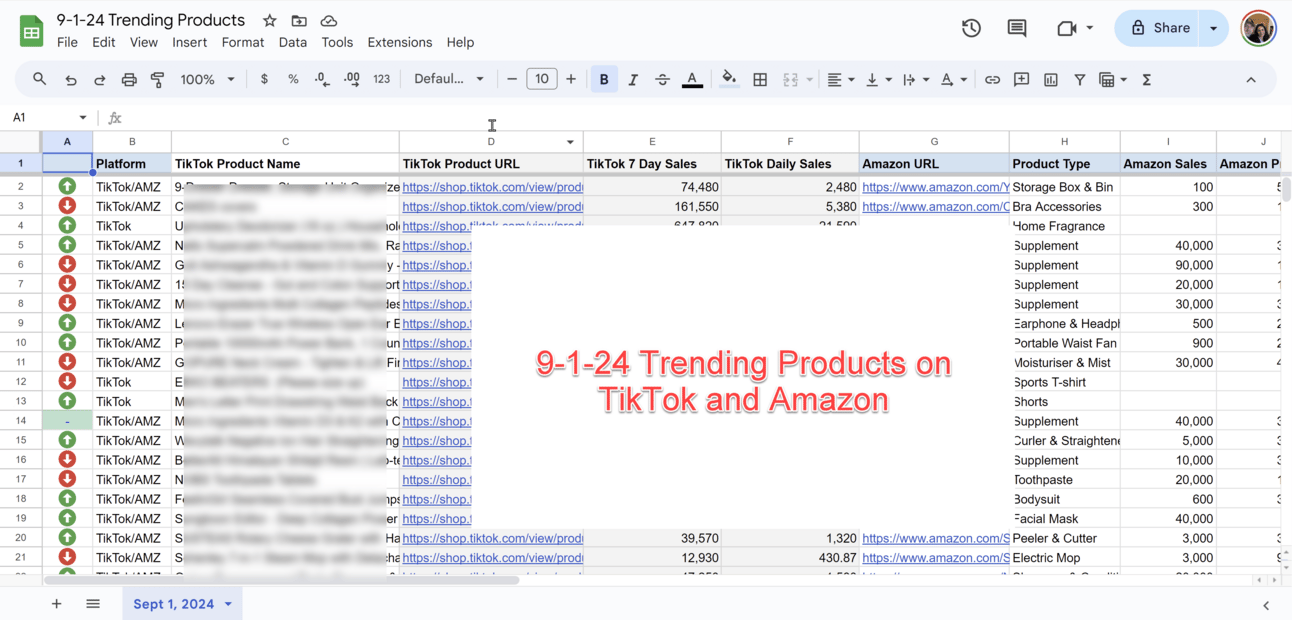Screen dimensions: 1292x620
Task: Print the spreadsheet
Action: [x=129, y=79]
